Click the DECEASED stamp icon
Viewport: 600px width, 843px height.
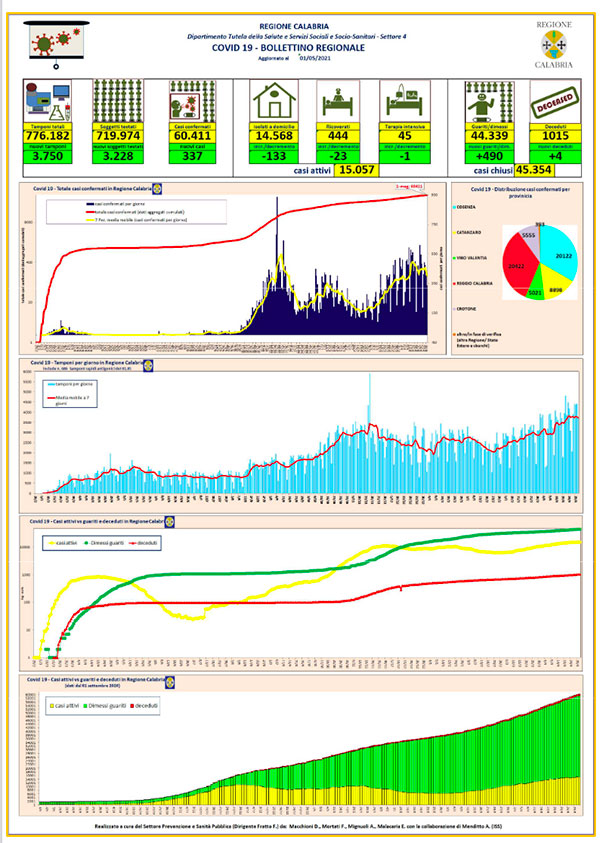555,102
